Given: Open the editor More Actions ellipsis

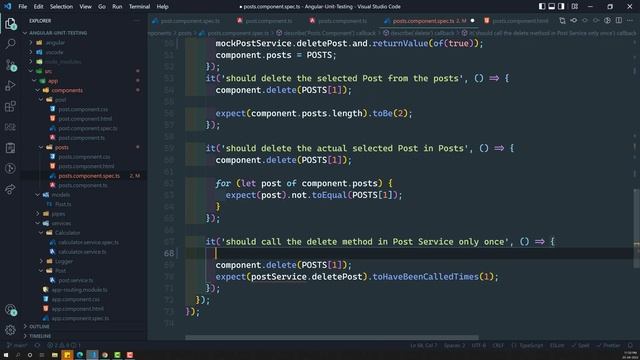Looking at the screenshot, I should pyautogui.click(x=630, y=20).
